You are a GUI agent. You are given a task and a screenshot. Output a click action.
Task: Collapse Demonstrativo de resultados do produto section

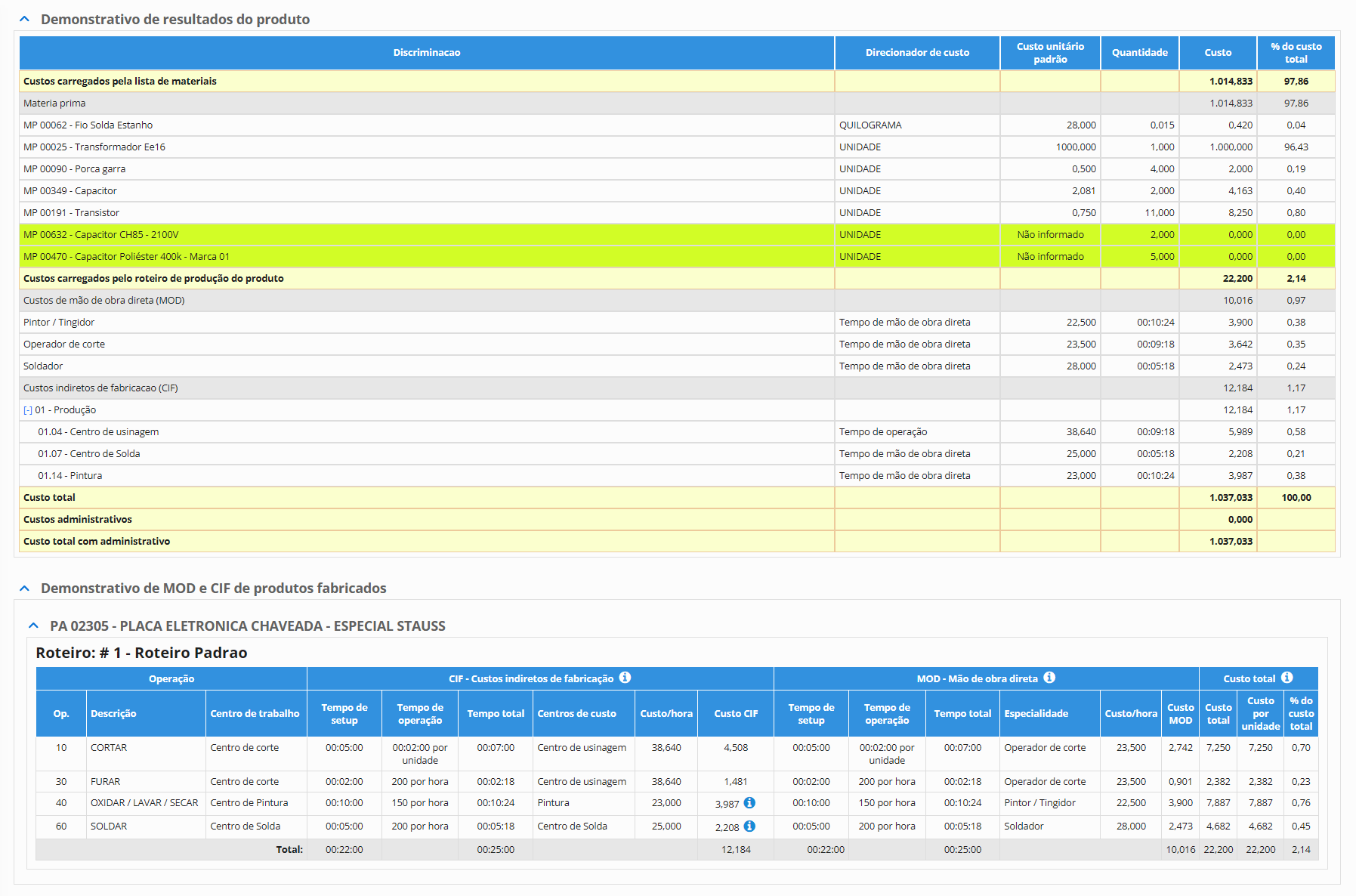25,20
